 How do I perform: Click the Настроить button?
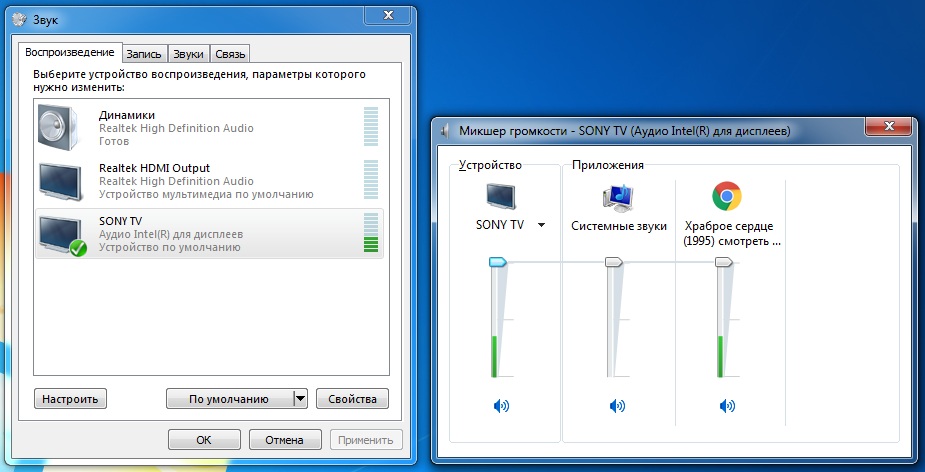[70, 399]
